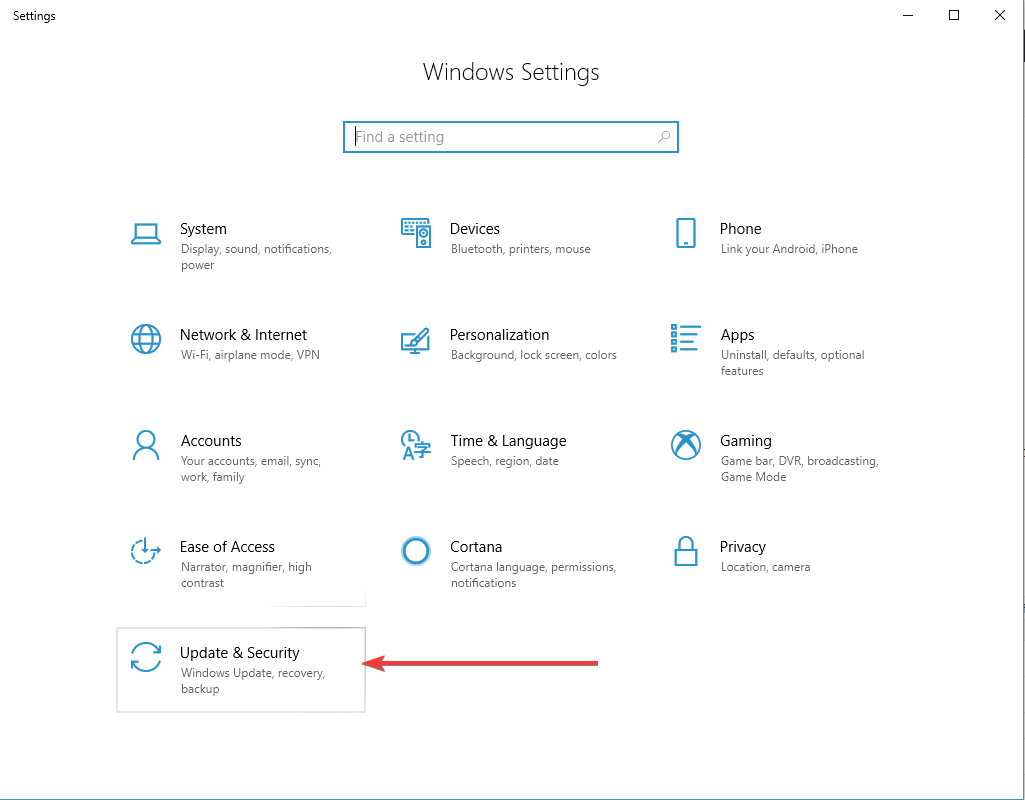Click 'Narrator, magnifier, high contrast' text
1025x800 pixels.
(246, 575)
